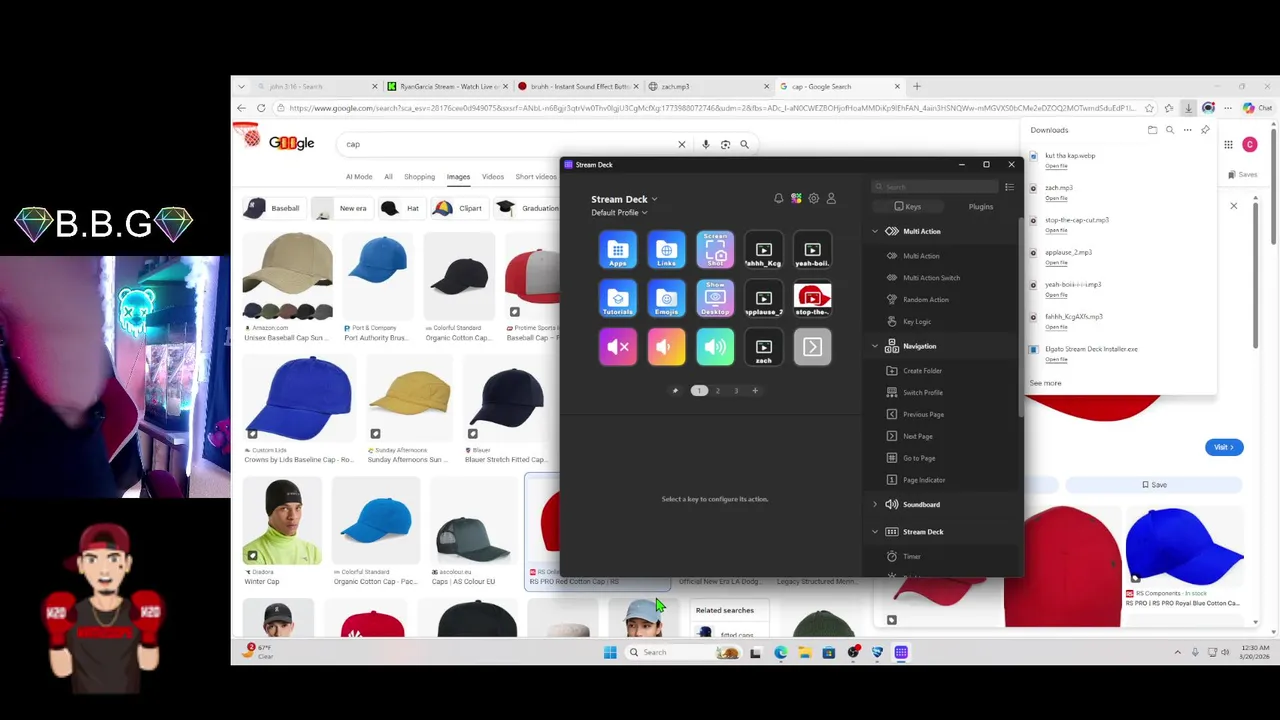
Task: Open the Videos tab on Google
Action: (493, 177)
